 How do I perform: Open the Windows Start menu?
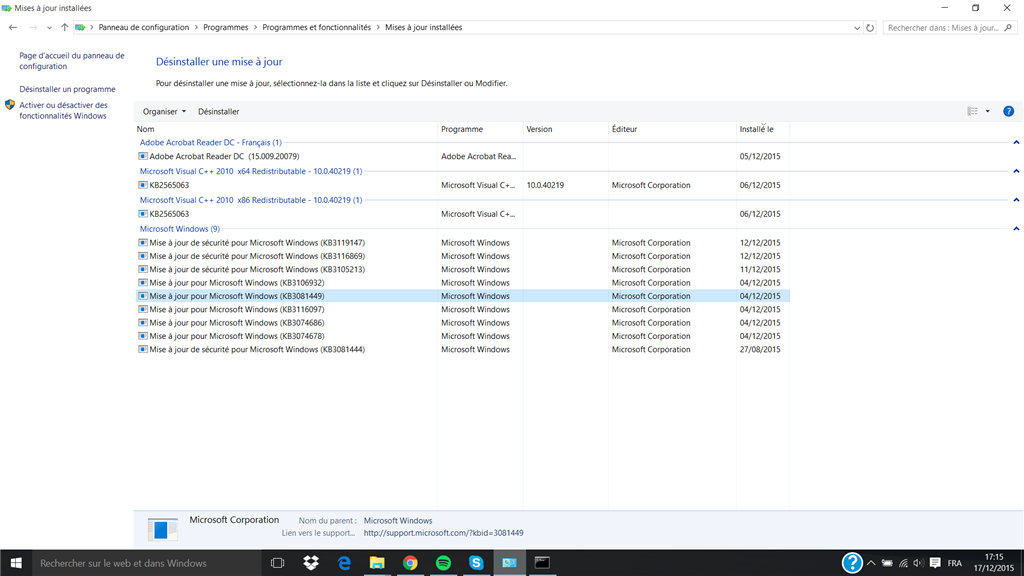pos(16,563)
